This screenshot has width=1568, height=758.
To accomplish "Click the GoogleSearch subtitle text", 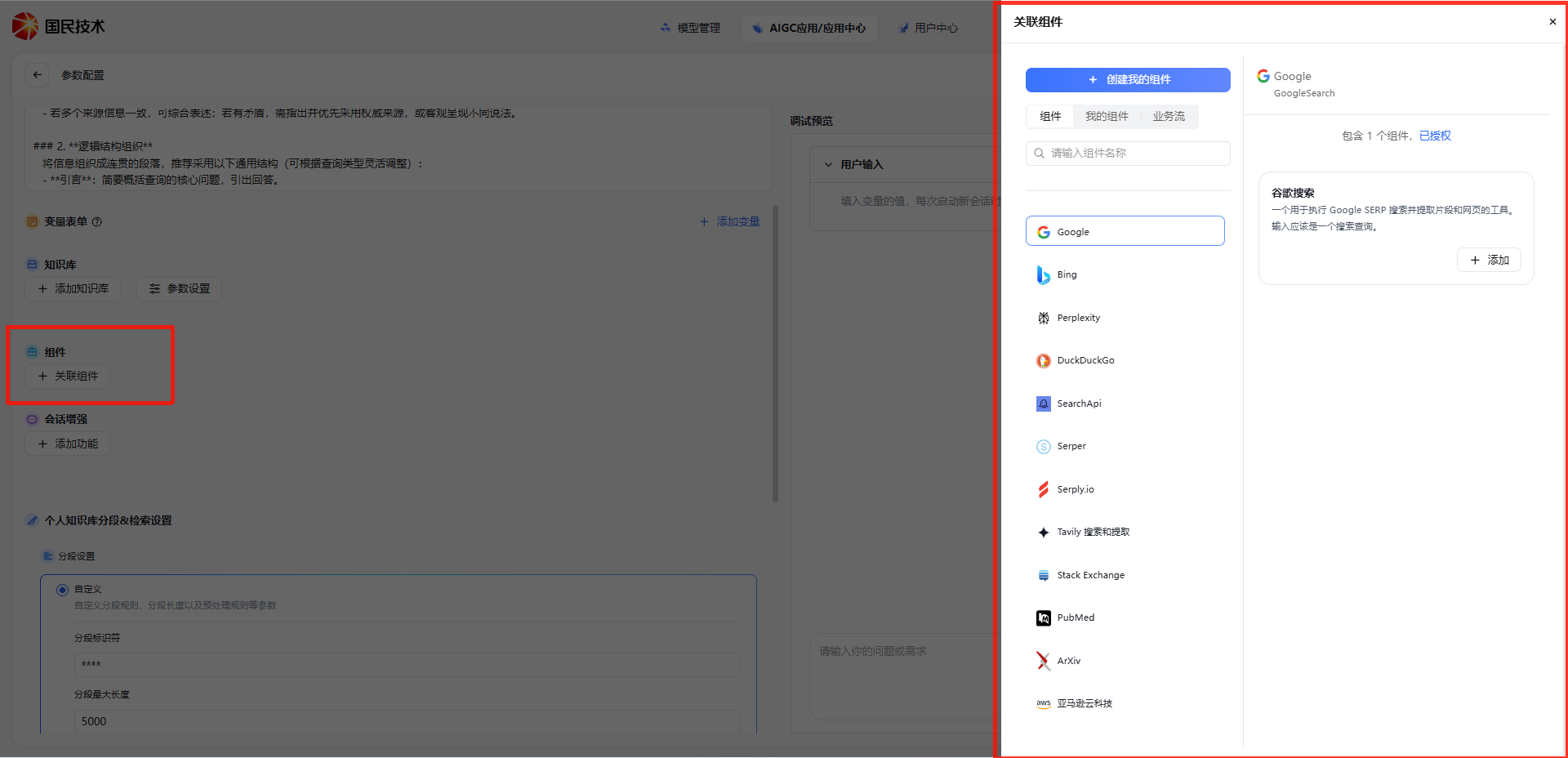I will tap(1304, 94).
